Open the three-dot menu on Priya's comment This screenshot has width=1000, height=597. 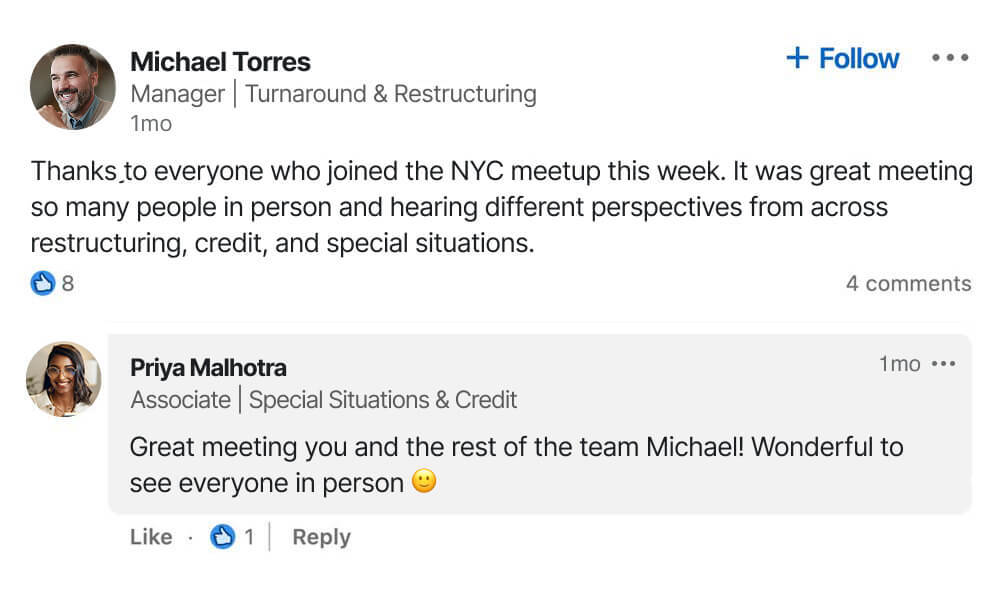click(x=943, y=364)
